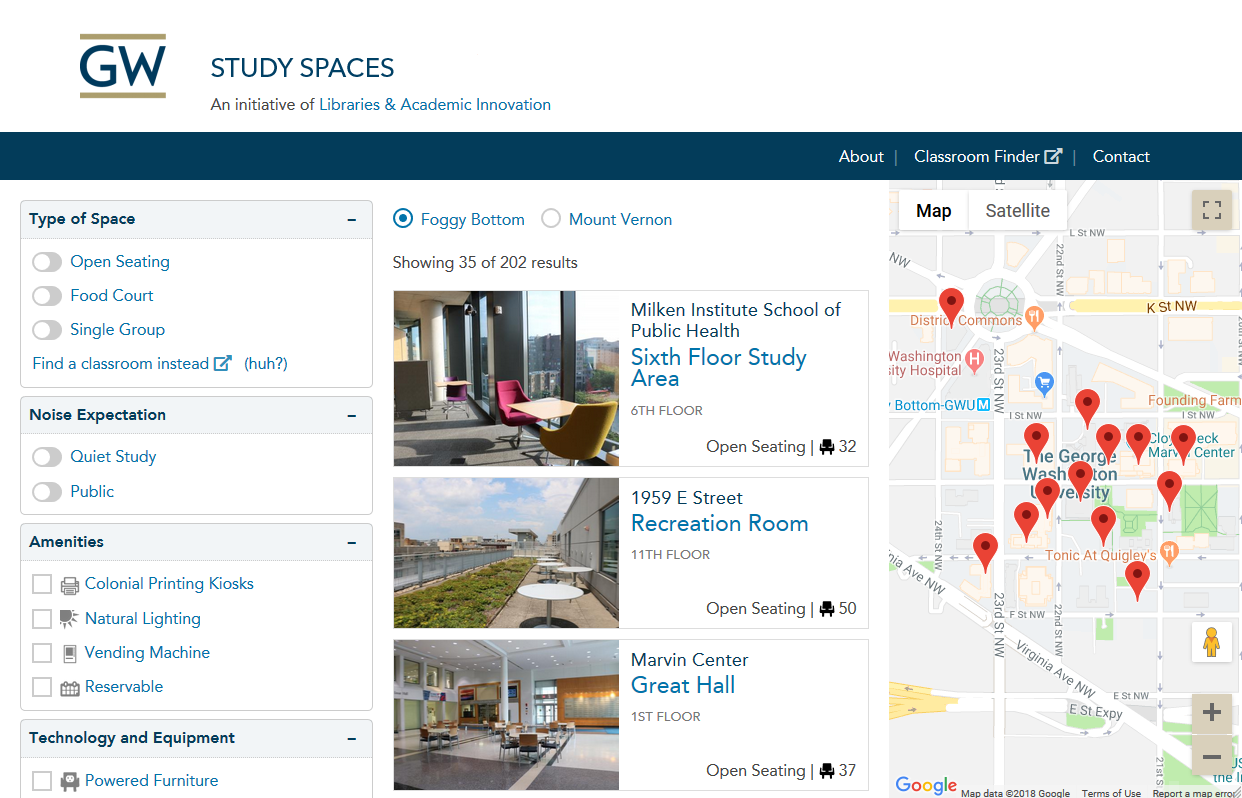
Task: Switch the map to Satellite view
Action: 1018,211
